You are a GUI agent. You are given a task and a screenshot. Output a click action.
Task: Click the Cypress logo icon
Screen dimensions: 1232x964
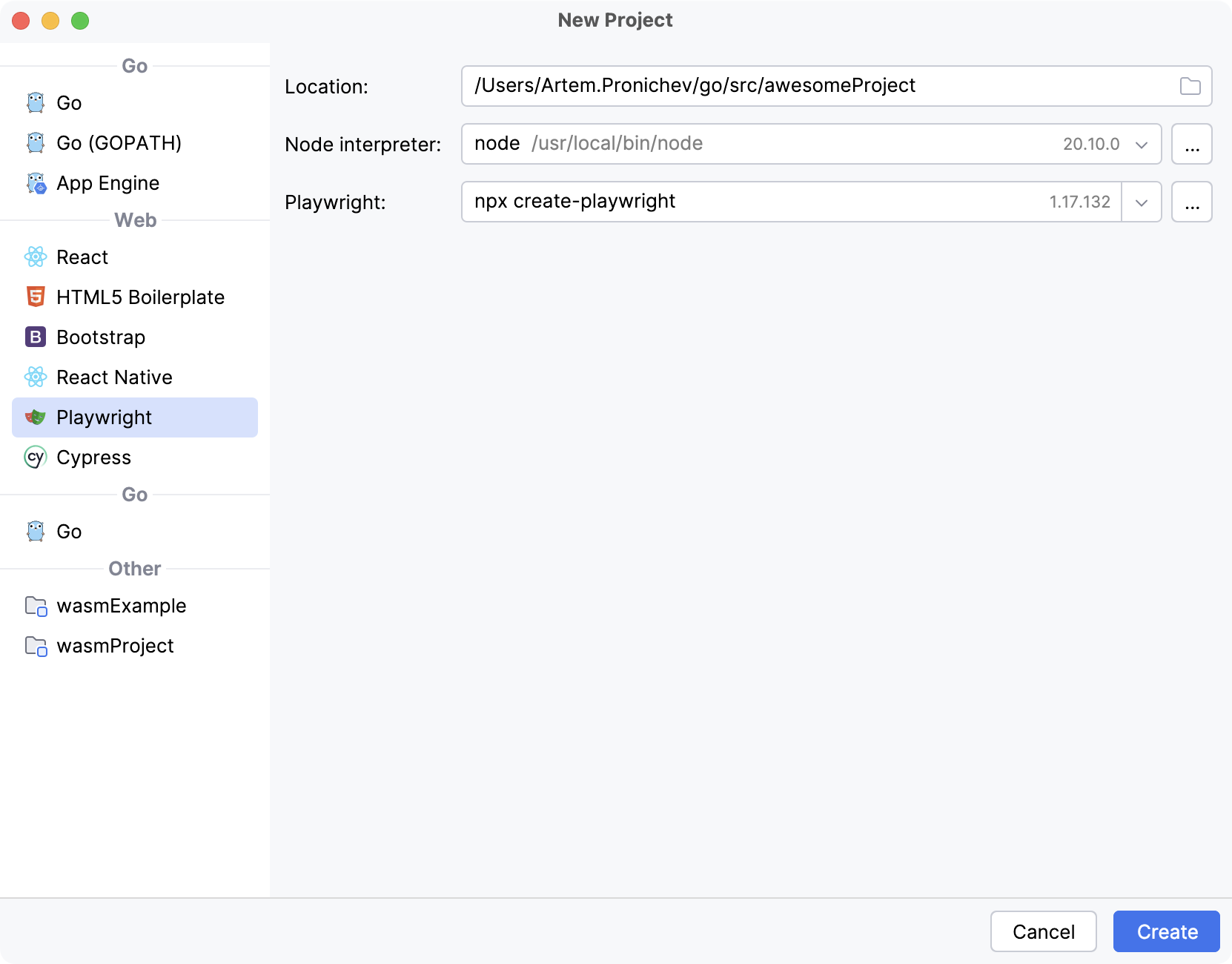pyautogui.click(x=36, y=458)
